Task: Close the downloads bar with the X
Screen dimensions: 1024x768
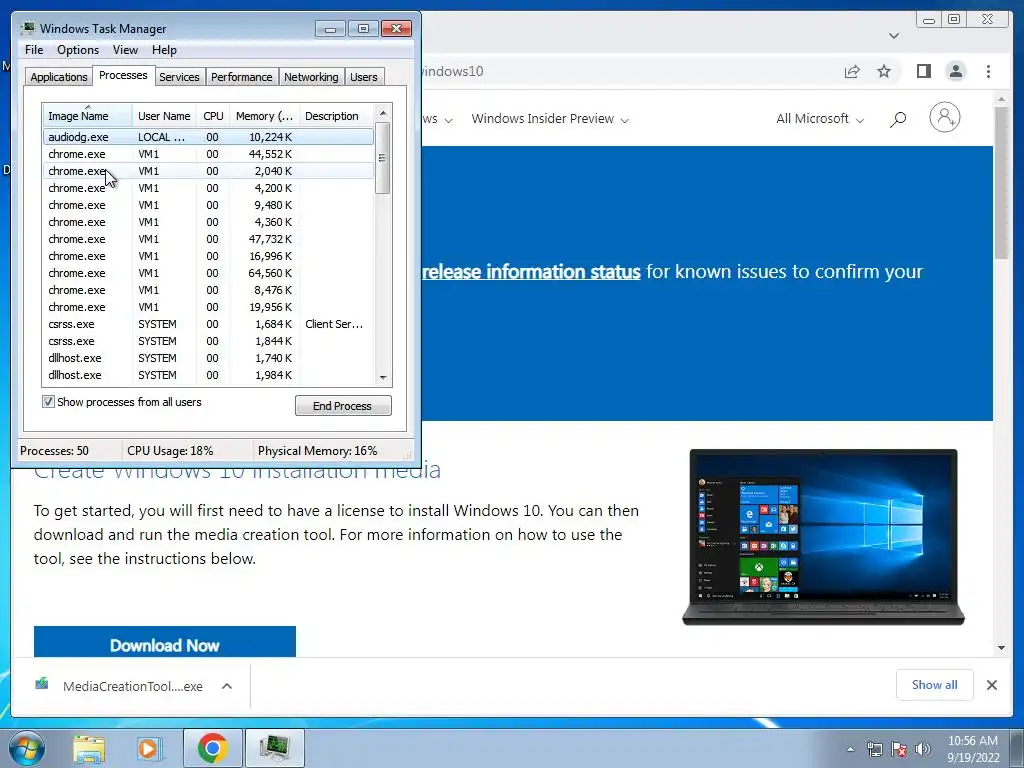Action: click(x=991, y=685)
